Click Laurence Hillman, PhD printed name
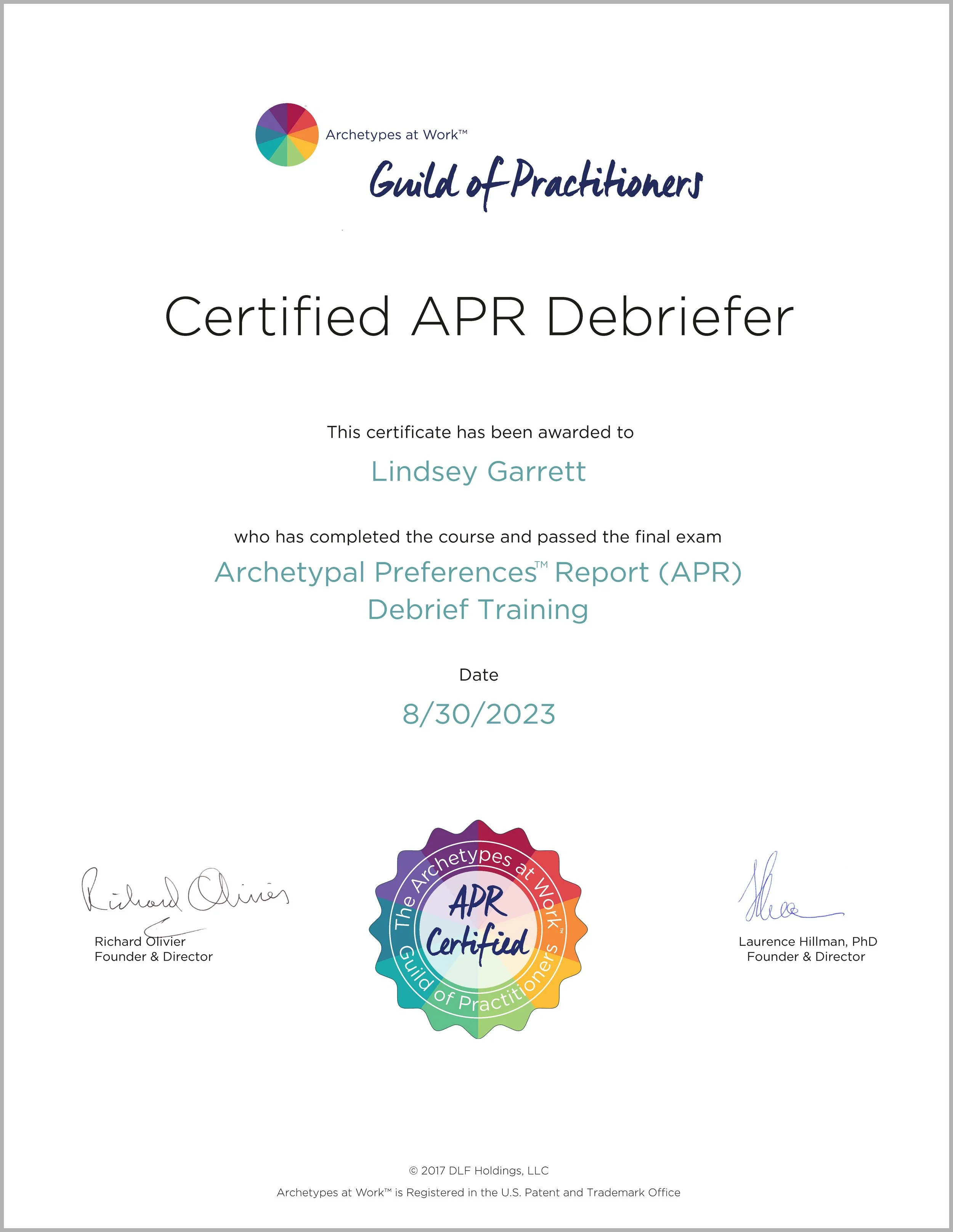Viewport: 953px width, 1232px height. [x=807, y=942]
